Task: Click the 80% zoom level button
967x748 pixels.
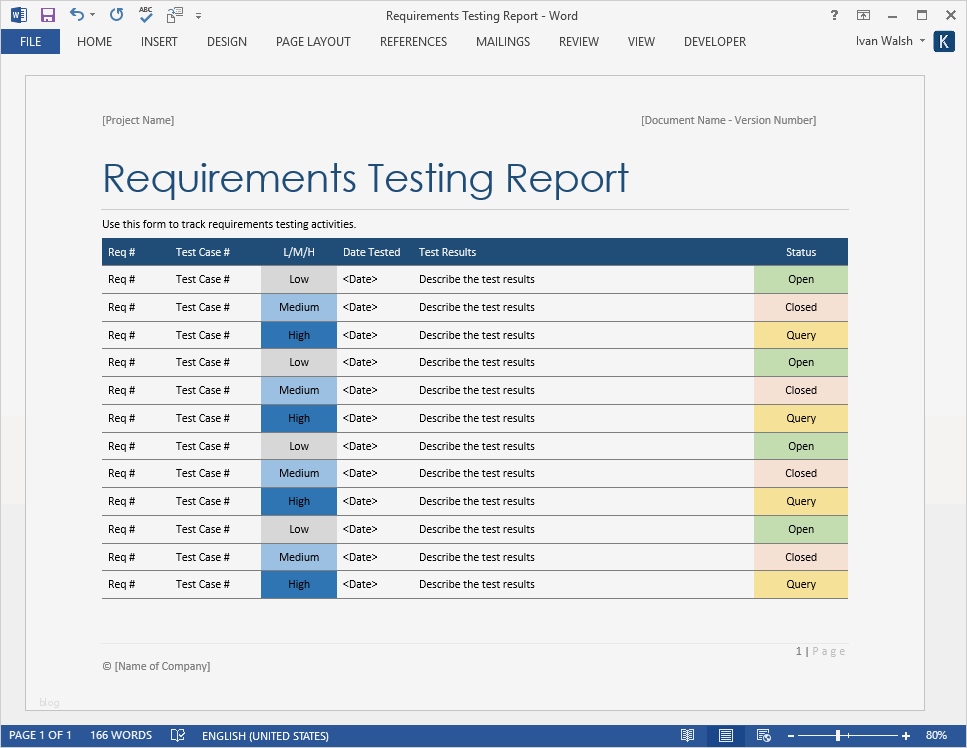Action: coord(936,735)
